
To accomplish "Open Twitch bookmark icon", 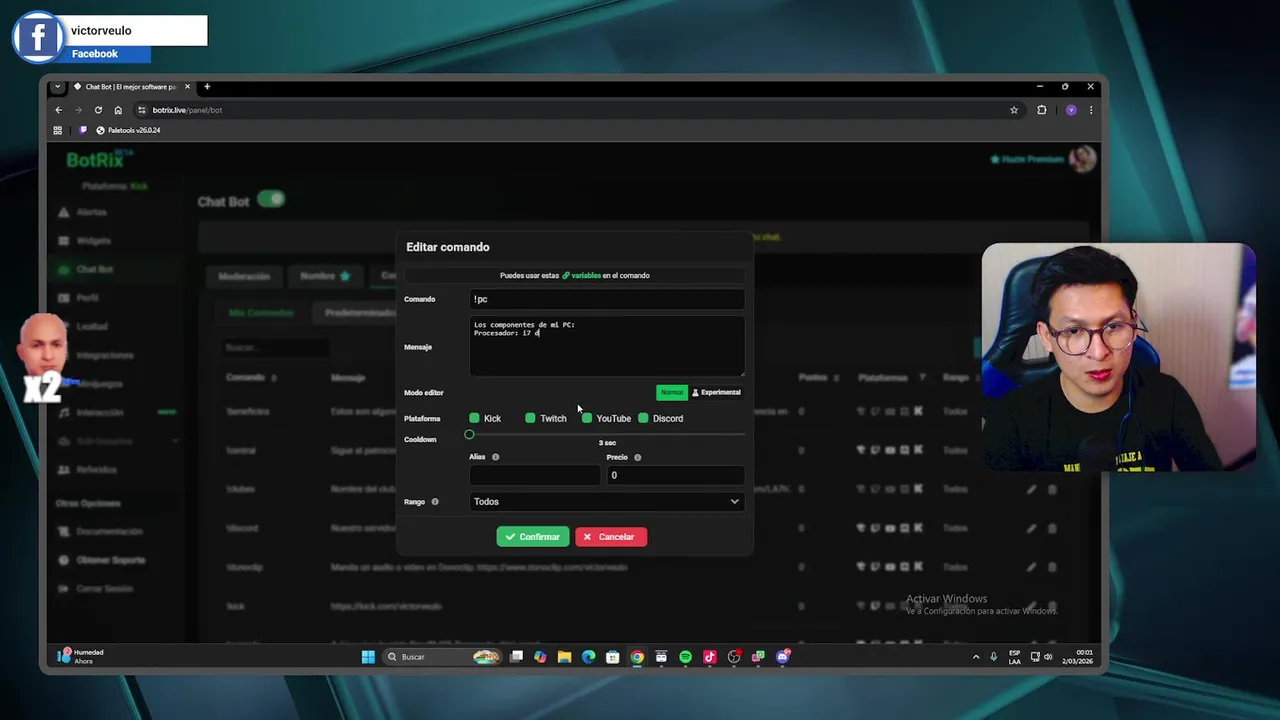I will (83, 130).
